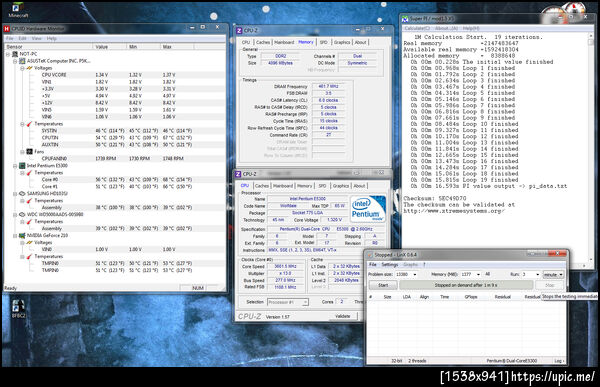600x387 pixels.
Task: Click the Checksum line in Super PI output
Action: click(x=435, y=199)
